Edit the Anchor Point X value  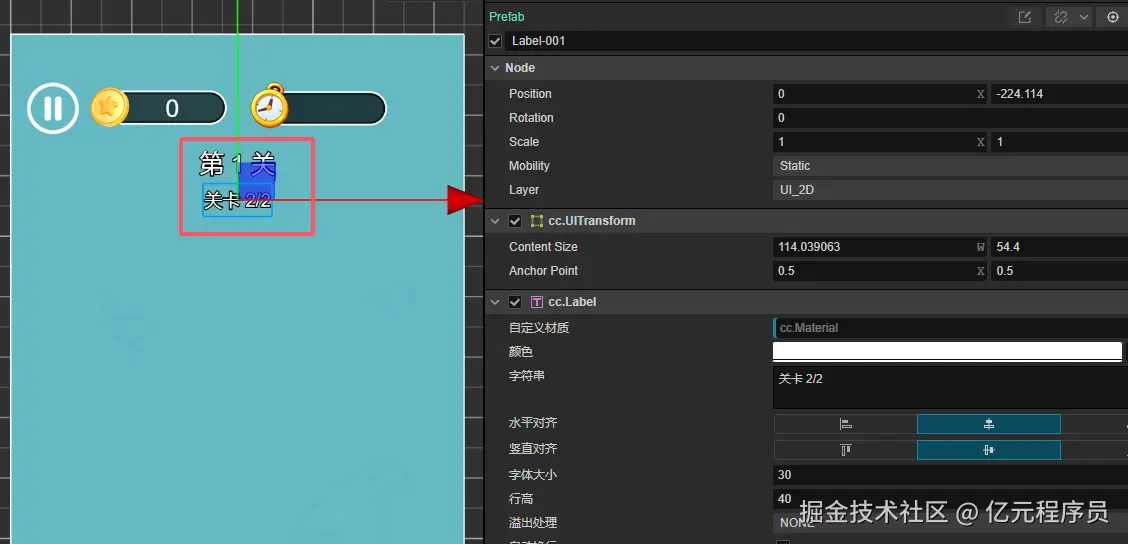[x=878, y=271]
